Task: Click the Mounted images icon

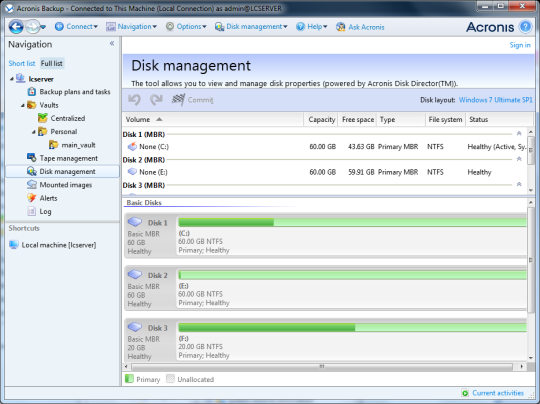Action: [x=31, y=185]
